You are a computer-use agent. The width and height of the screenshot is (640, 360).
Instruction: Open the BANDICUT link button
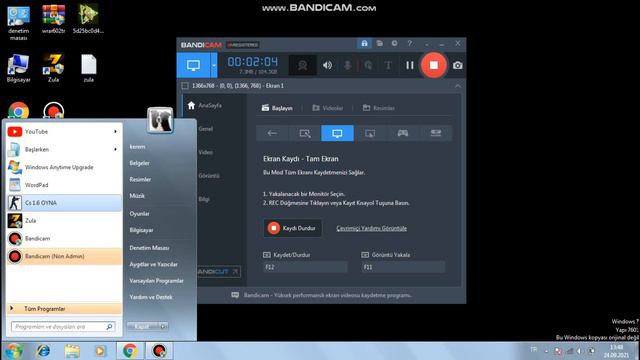(x=219, y=271)
